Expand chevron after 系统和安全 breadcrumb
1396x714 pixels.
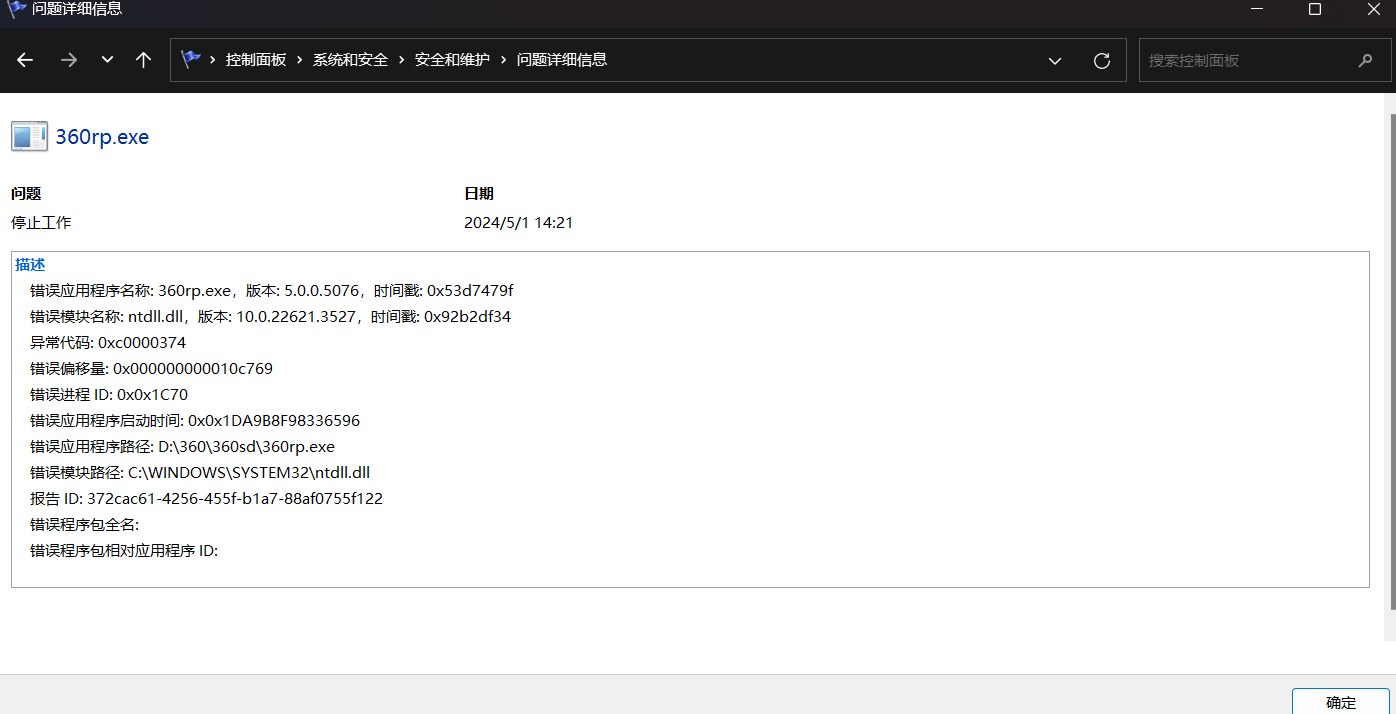(x=402, y=60)
